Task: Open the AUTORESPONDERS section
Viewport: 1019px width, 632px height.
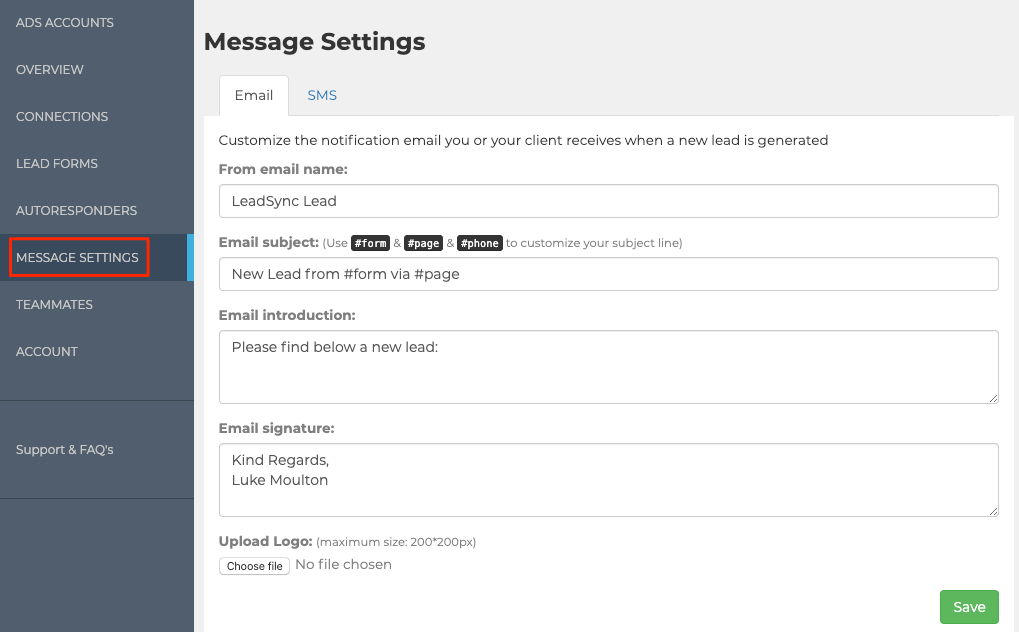Action: pos(76,210)
